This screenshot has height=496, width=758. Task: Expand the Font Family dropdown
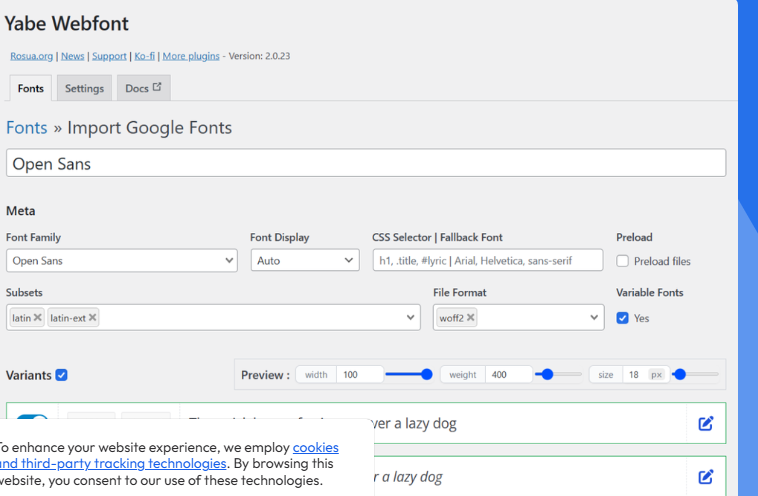coord(122,261)
